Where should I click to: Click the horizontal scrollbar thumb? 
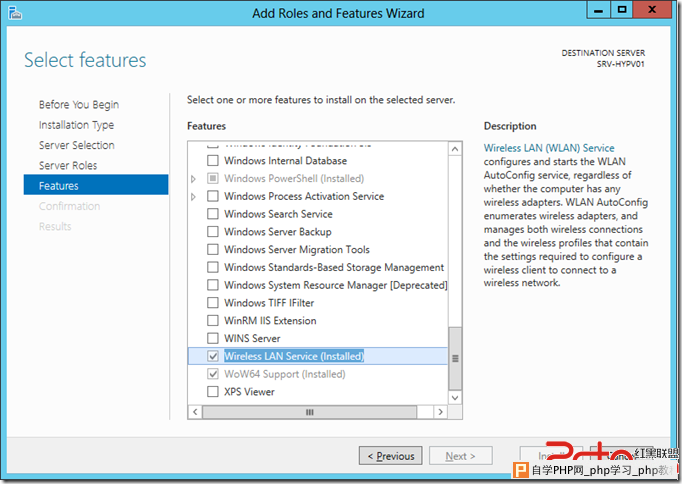[x=310, y=412]
